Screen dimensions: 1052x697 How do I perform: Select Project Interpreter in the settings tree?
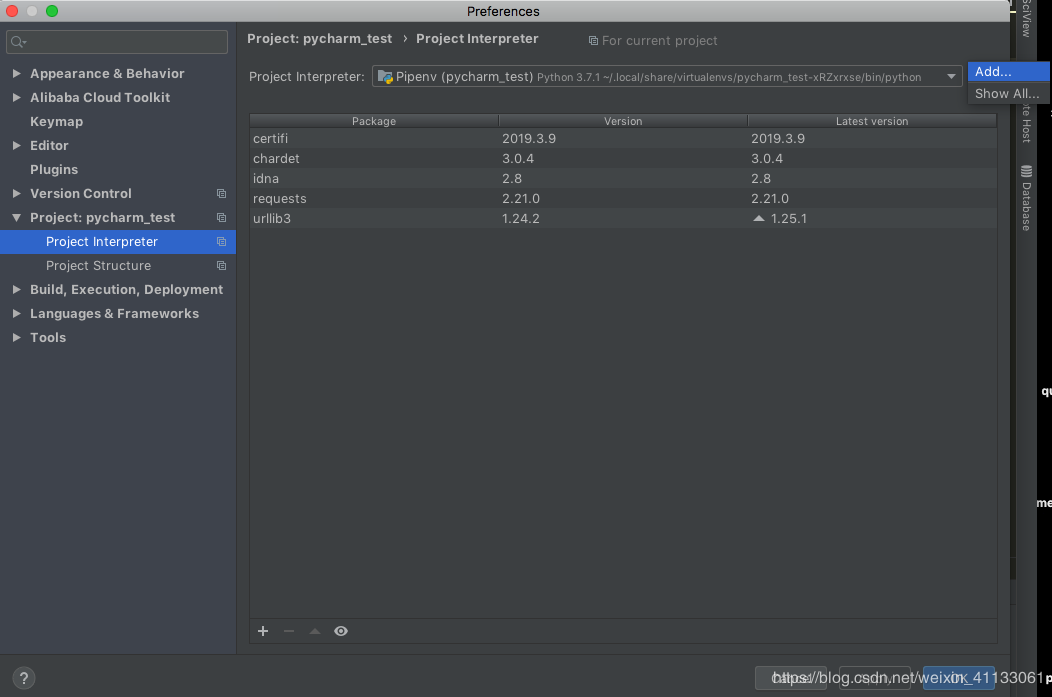tap(117, 242)
